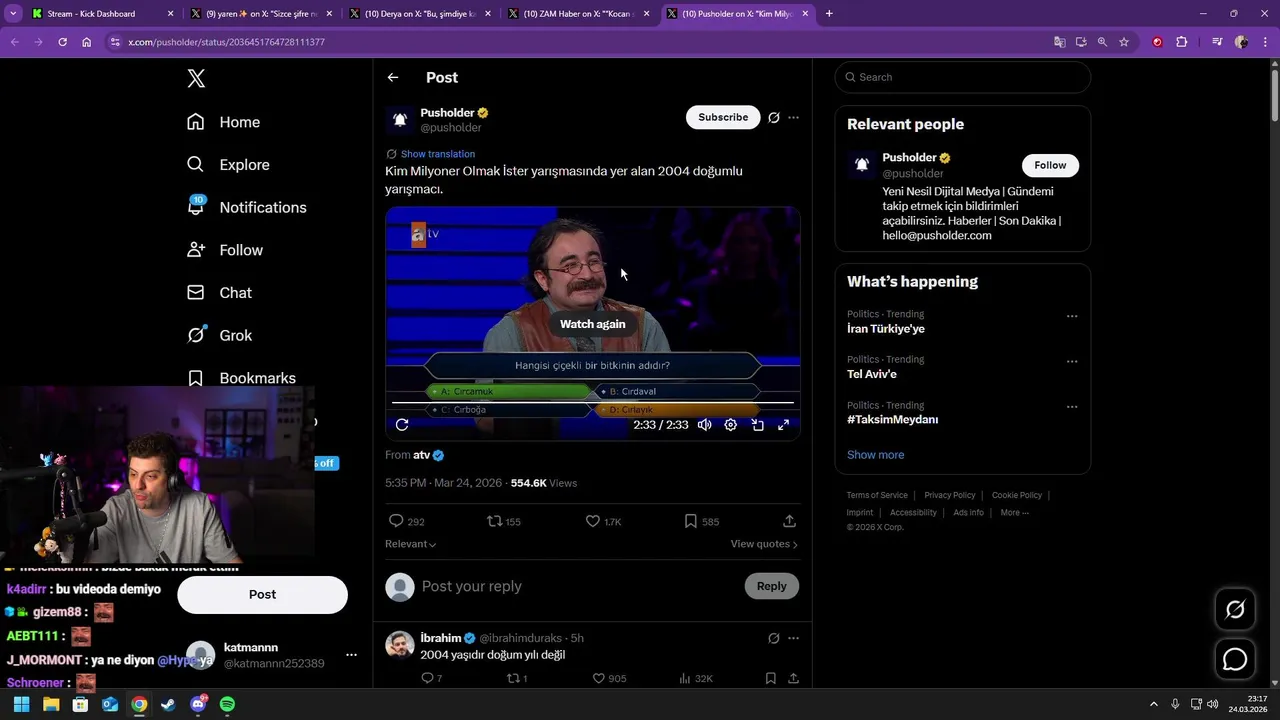Reload the page
This screenshot has height=720, width=1280.
click(62, 42)
